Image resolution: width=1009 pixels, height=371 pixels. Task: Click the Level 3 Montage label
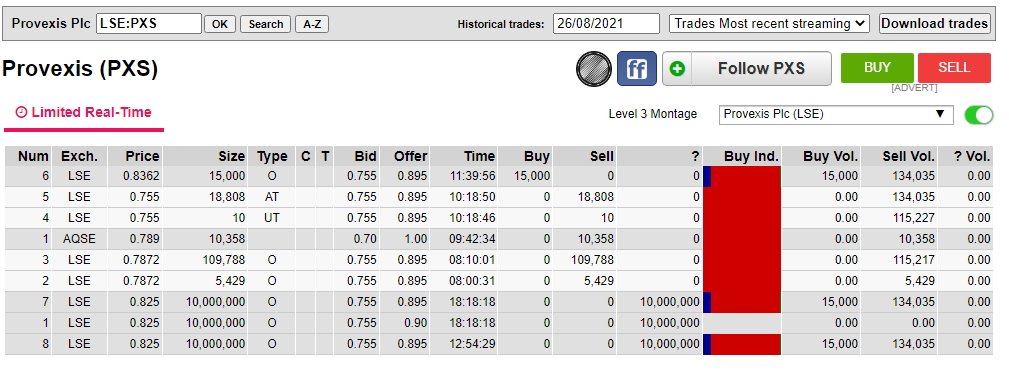(x=653, y=114)
